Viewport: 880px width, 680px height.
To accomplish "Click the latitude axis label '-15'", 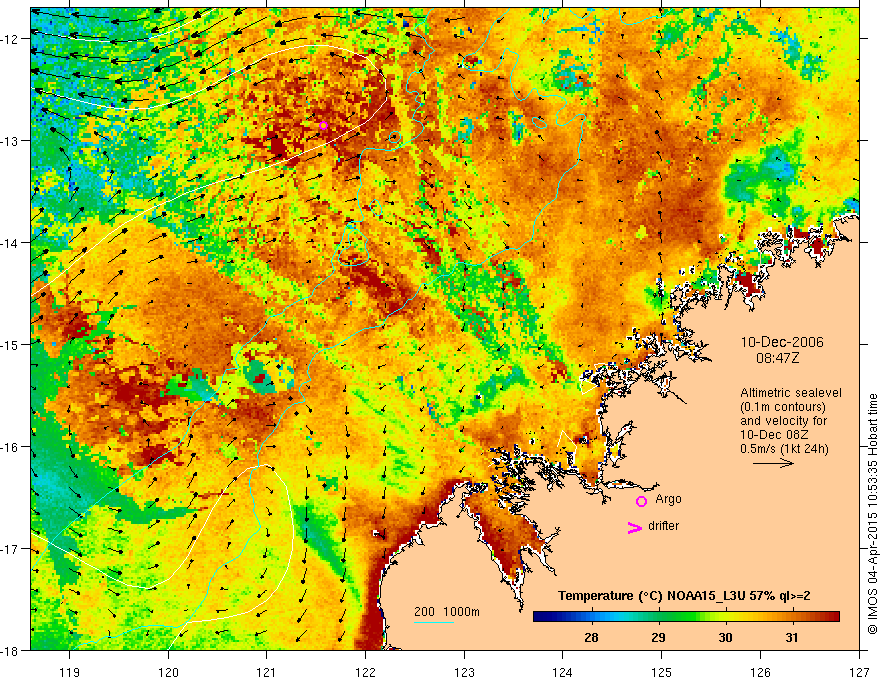I will 10,344.
